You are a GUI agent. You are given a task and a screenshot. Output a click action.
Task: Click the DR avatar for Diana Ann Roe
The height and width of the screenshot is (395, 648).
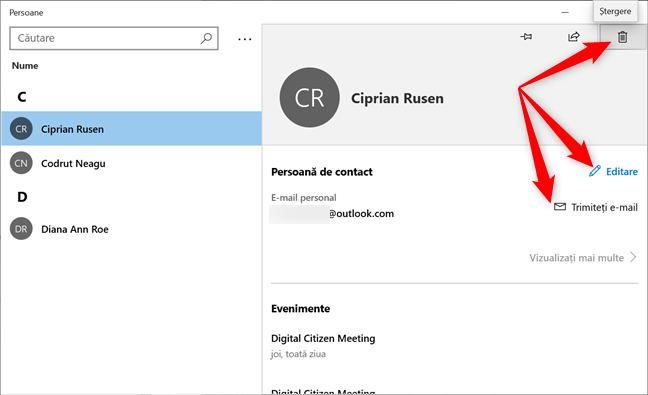tap(21, 229)
